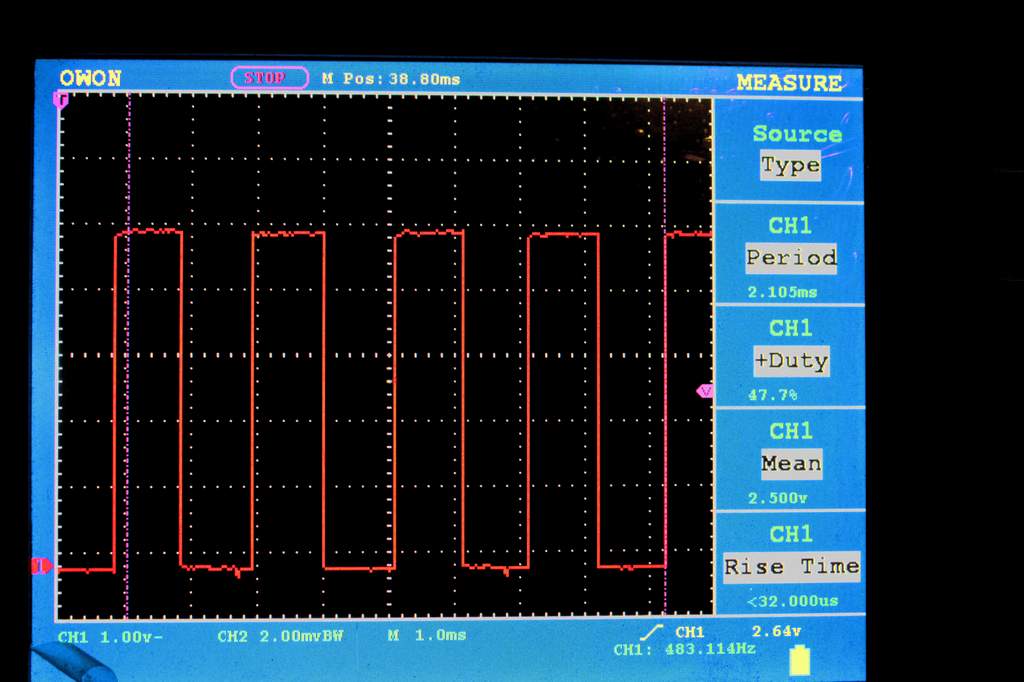Toggle the STOP run status indicator
This screenshot has height=682, width=1024.
(x=269, y=78)
